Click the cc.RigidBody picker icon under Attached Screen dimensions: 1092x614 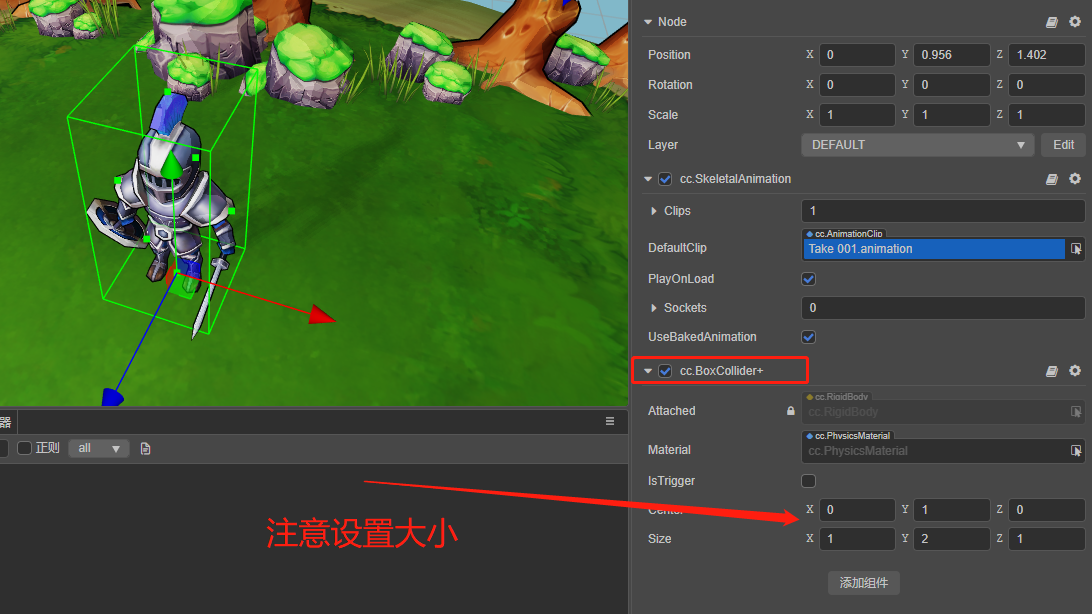1077,411
